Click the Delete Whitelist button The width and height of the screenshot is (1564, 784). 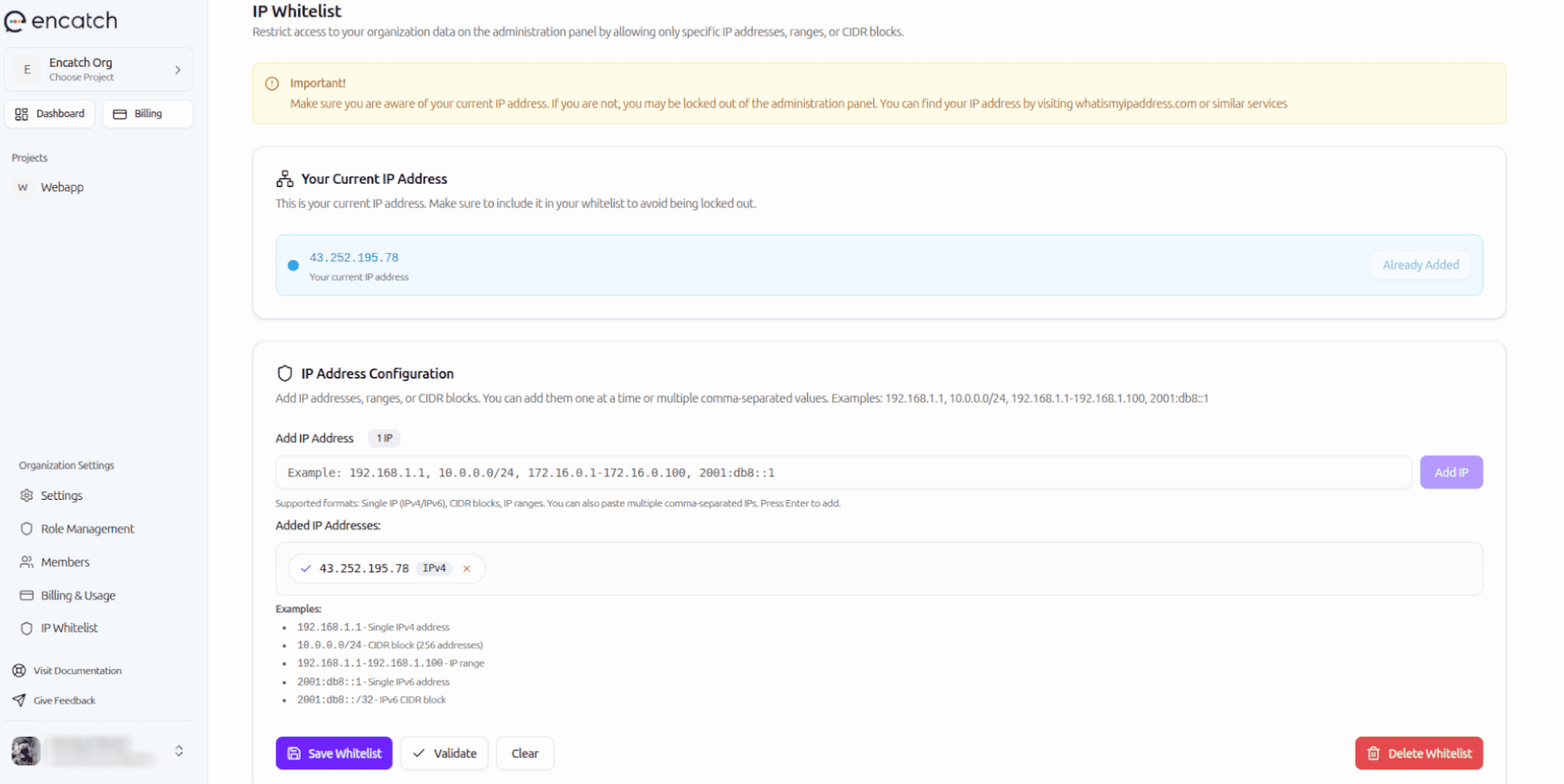pos(1418,753)
